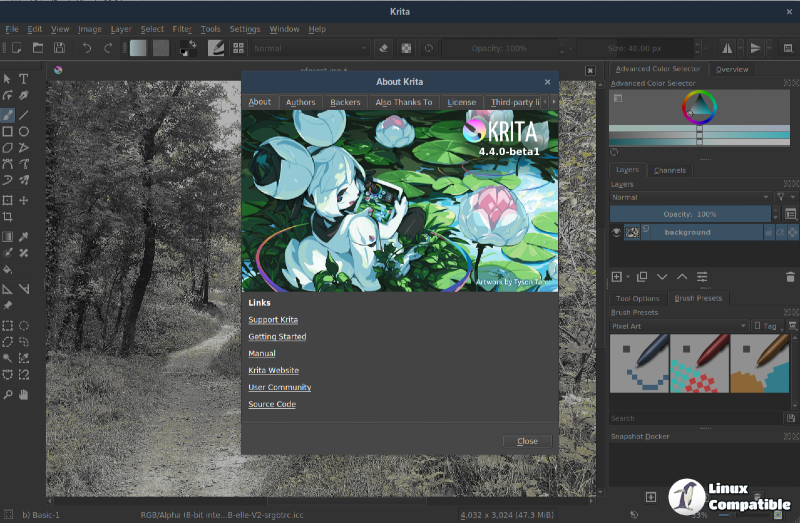Click the Undo arrow in the toolbar
This screenshot has width=800, height=523.
point(87,47)
